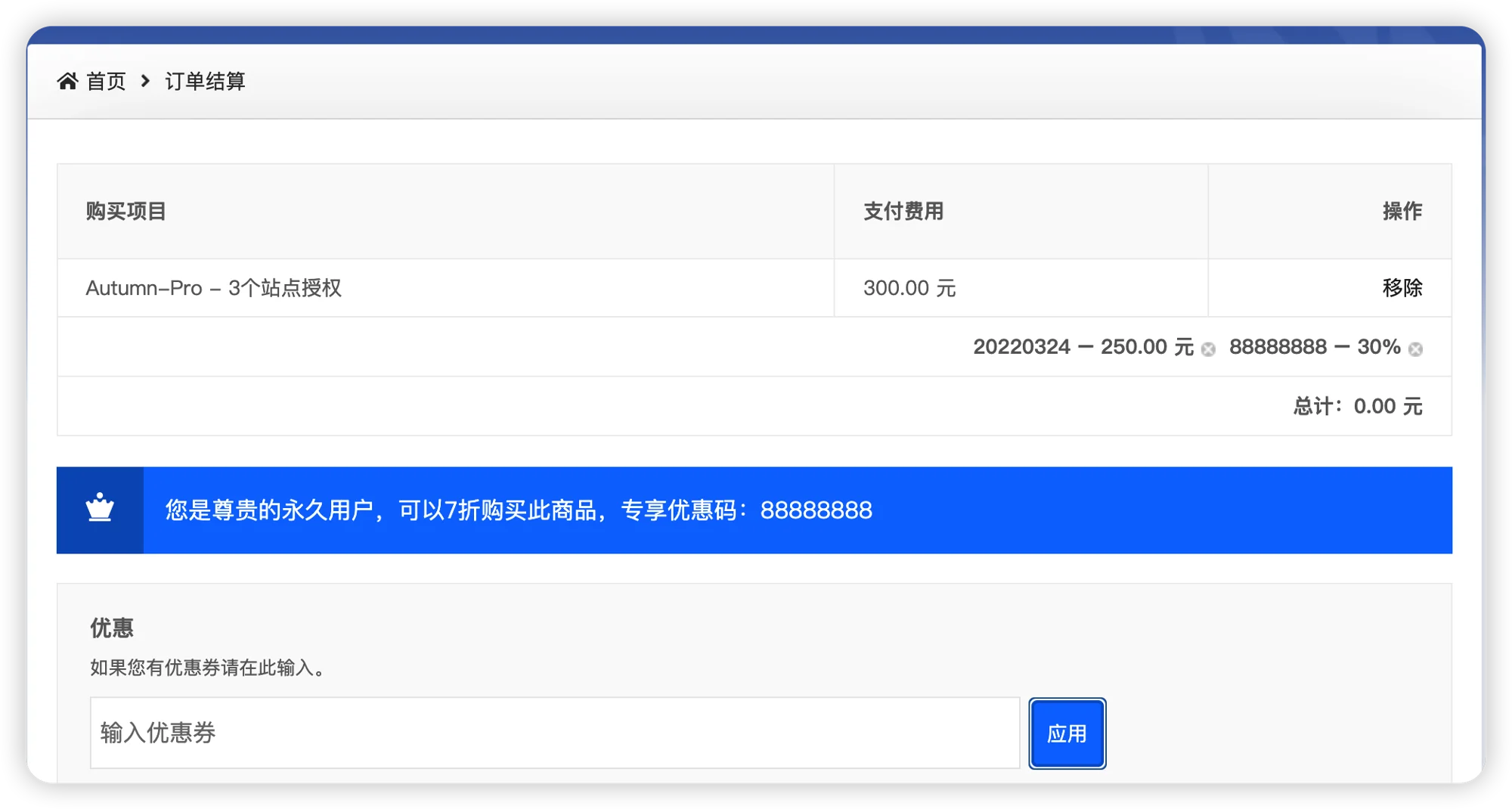Click the item name Autumn-Pro – 3个站点授权
1512x809 pixels.
click(214, 288)
